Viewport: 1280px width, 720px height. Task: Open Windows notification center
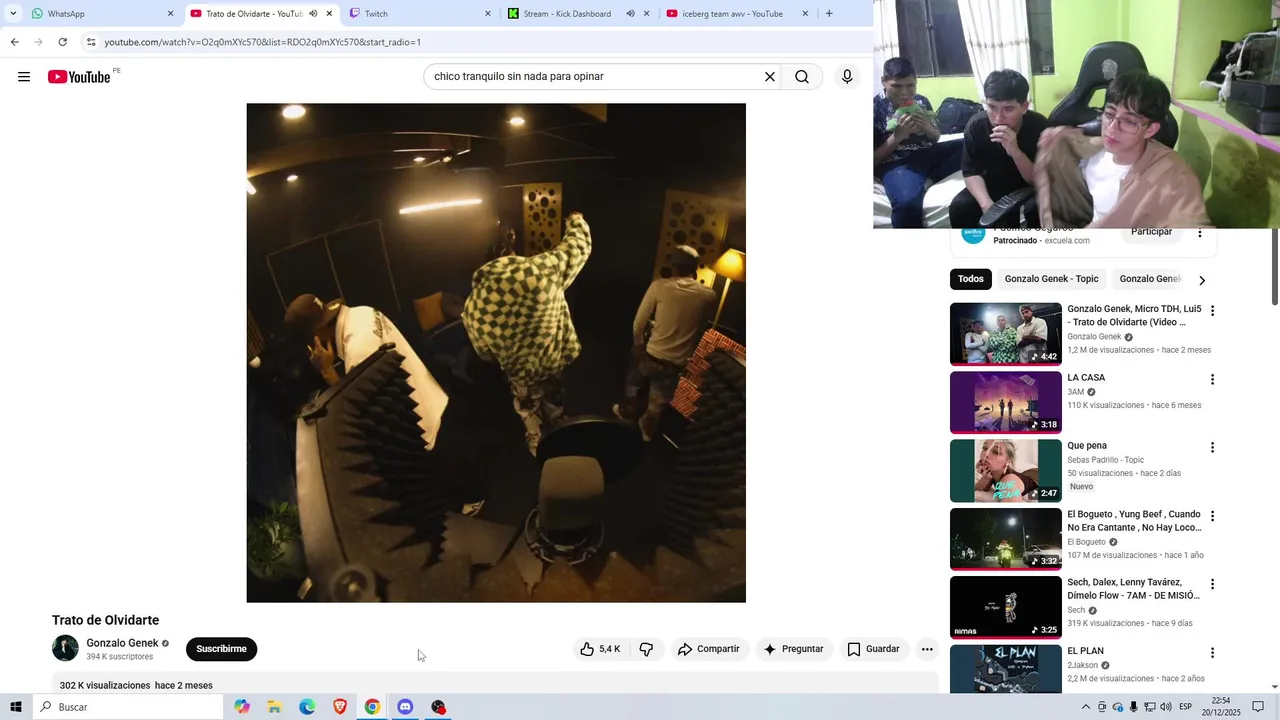[1258, 707]
